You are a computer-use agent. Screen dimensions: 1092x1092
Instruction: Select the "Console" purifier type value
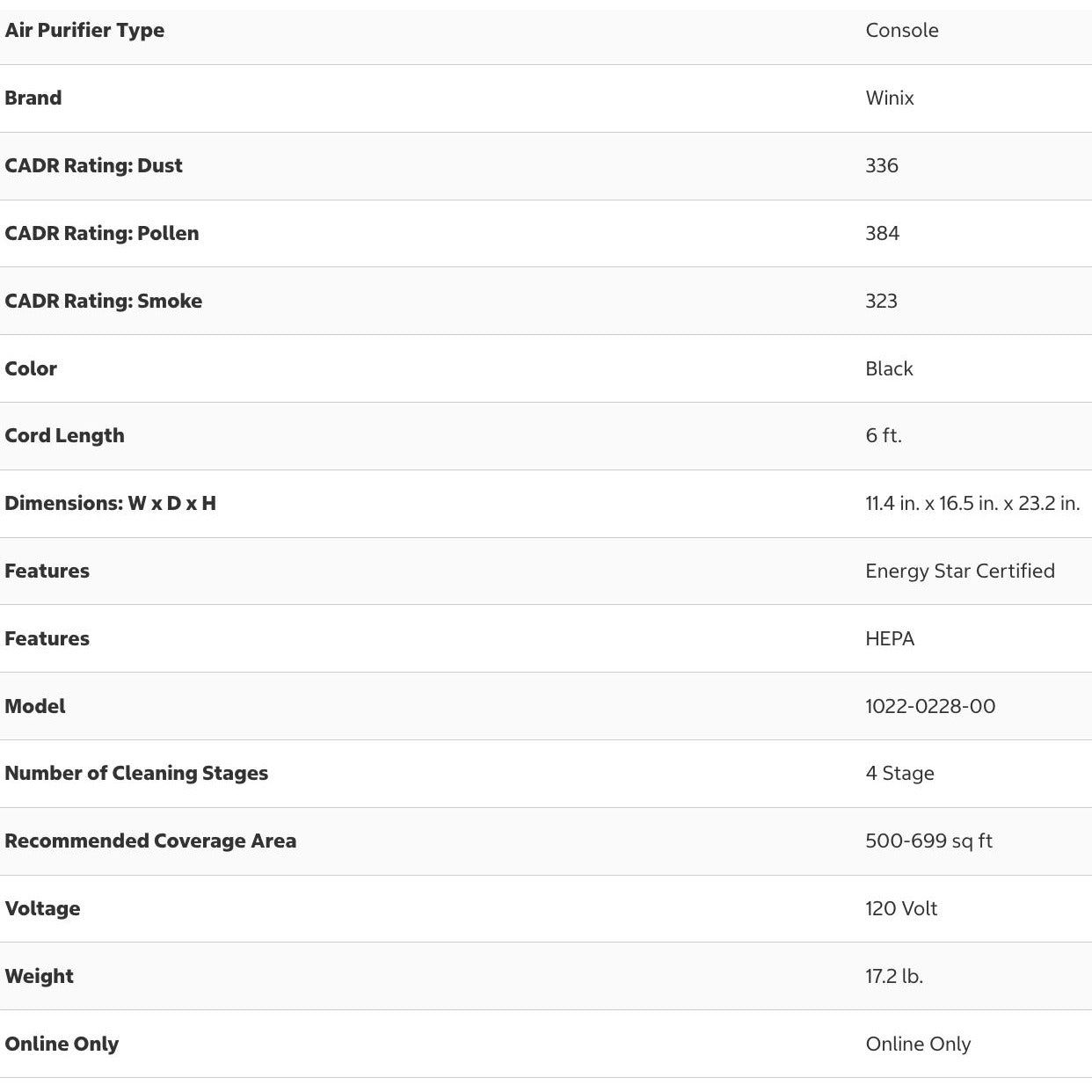(x=902, y=31)
